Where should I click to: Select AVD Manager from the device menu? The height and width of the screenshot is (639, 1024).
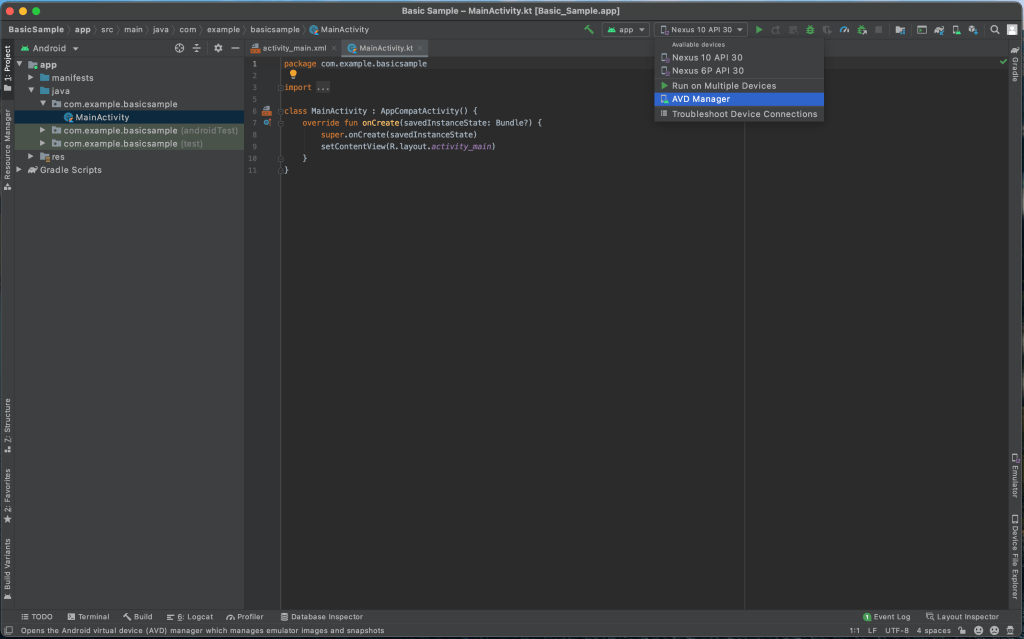pos(700,99)
